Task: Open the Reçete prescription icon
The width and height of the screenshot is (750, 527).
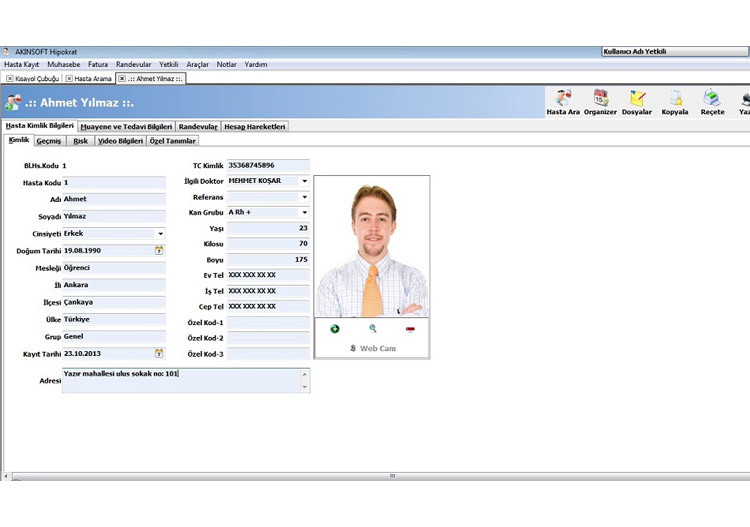Action: 712,102
